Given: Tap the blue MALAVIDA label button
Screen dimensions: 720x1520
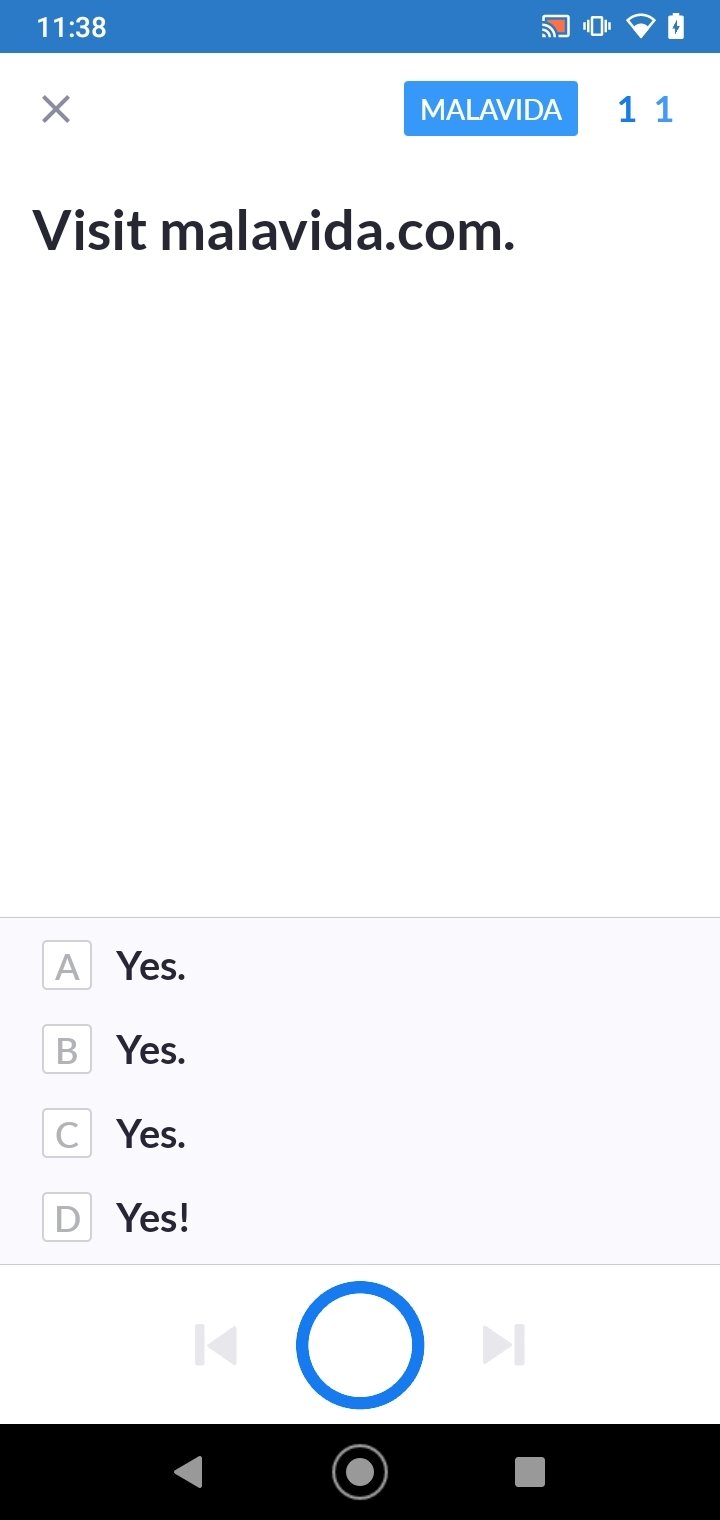Looking at the screenshot, I should pyautogui.click(x=491, y=108).
